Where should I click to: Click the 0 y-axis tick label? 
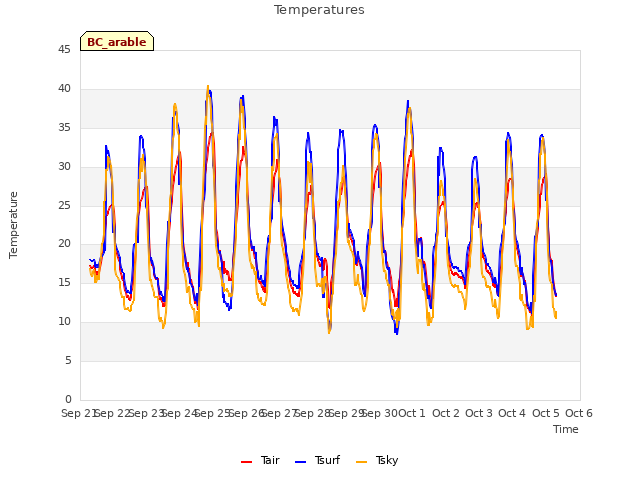[68, 399]
